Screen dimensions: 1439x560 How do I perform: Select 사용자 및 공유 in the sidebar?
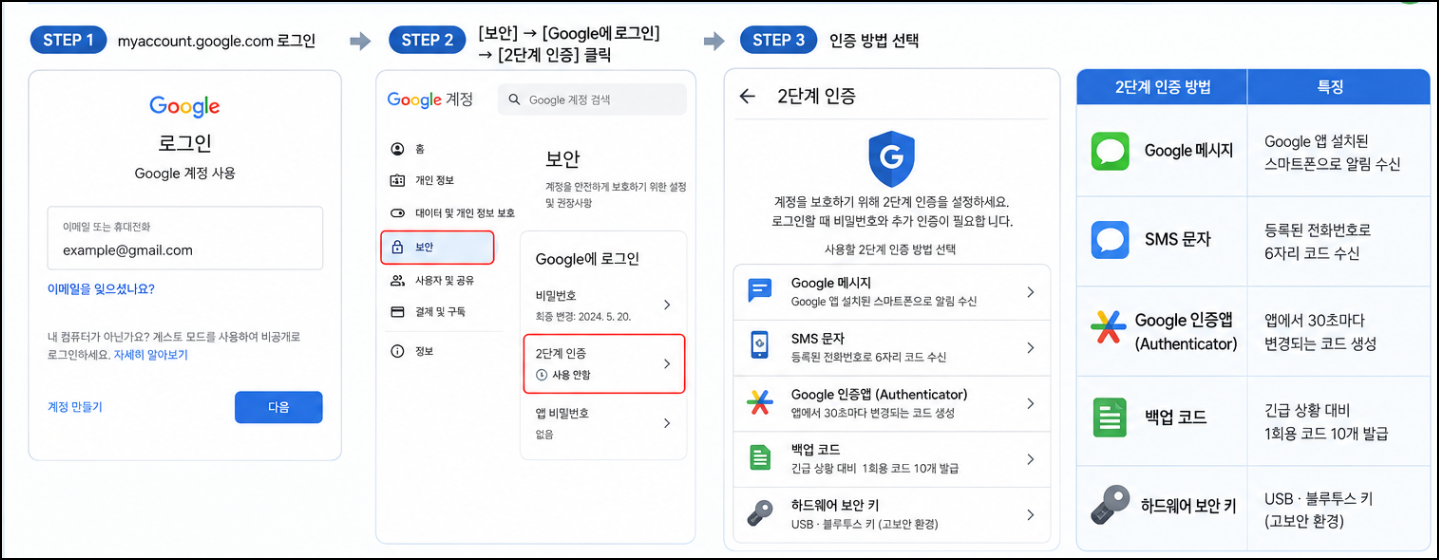tap(432, 281)
